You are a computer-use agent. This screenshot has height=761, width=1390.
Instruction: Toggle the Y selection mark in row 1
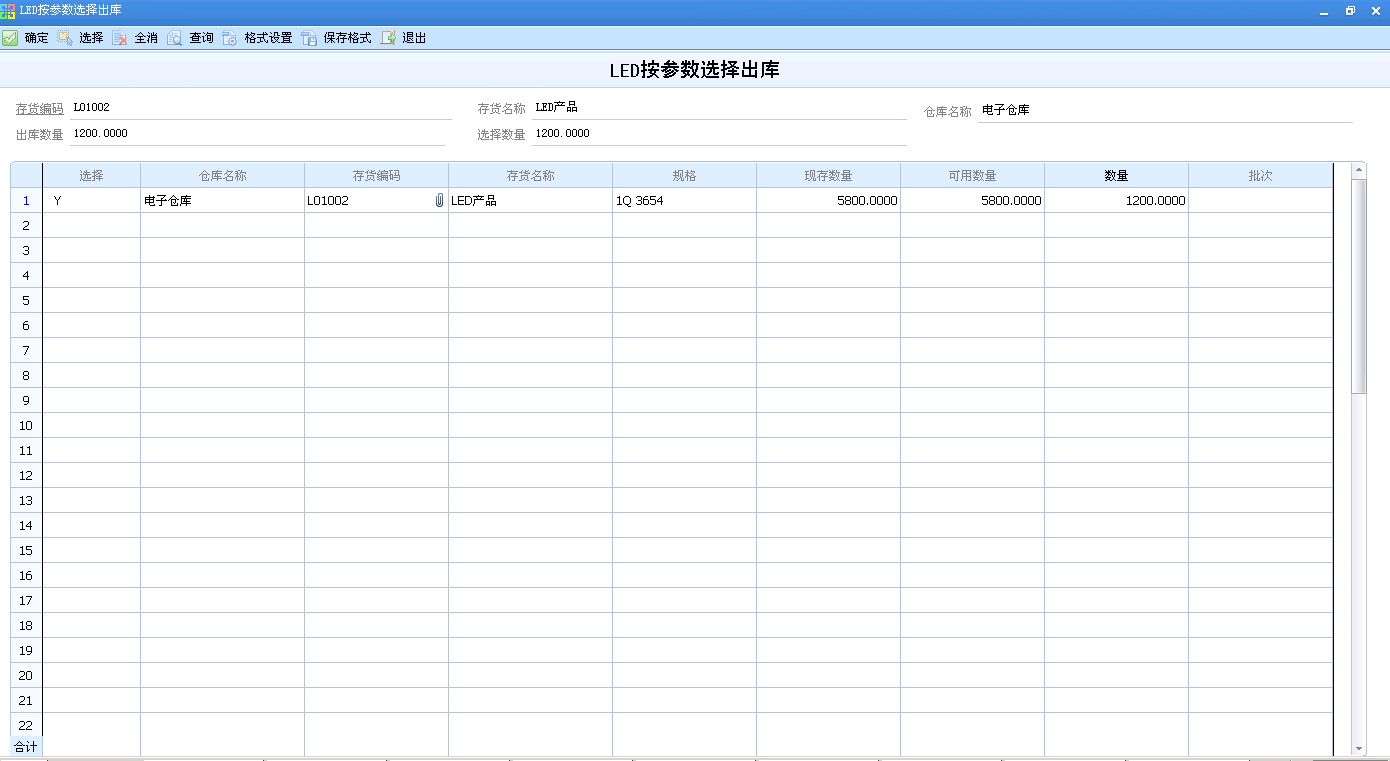click(57, 200)
